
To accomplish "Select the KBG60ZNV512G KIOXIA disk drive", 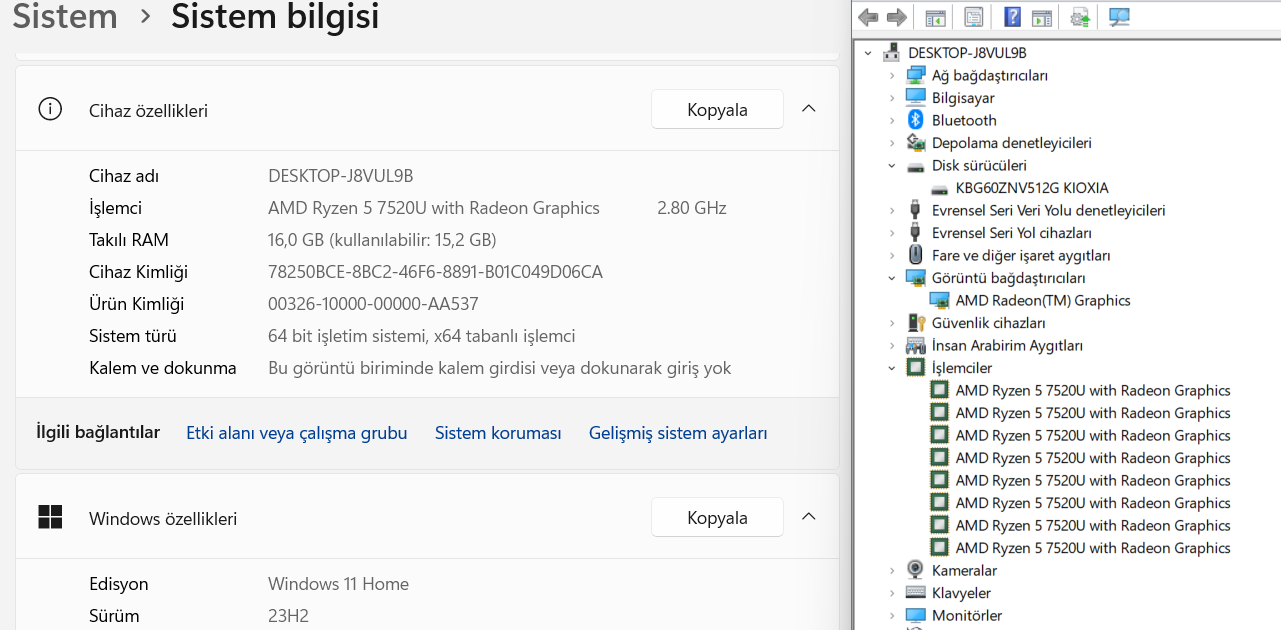I will click(x=1031, y=188).
